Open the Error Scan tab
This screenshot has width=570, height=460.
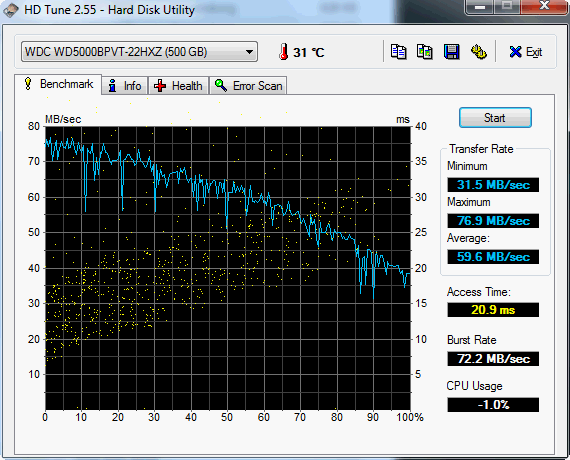248,86
